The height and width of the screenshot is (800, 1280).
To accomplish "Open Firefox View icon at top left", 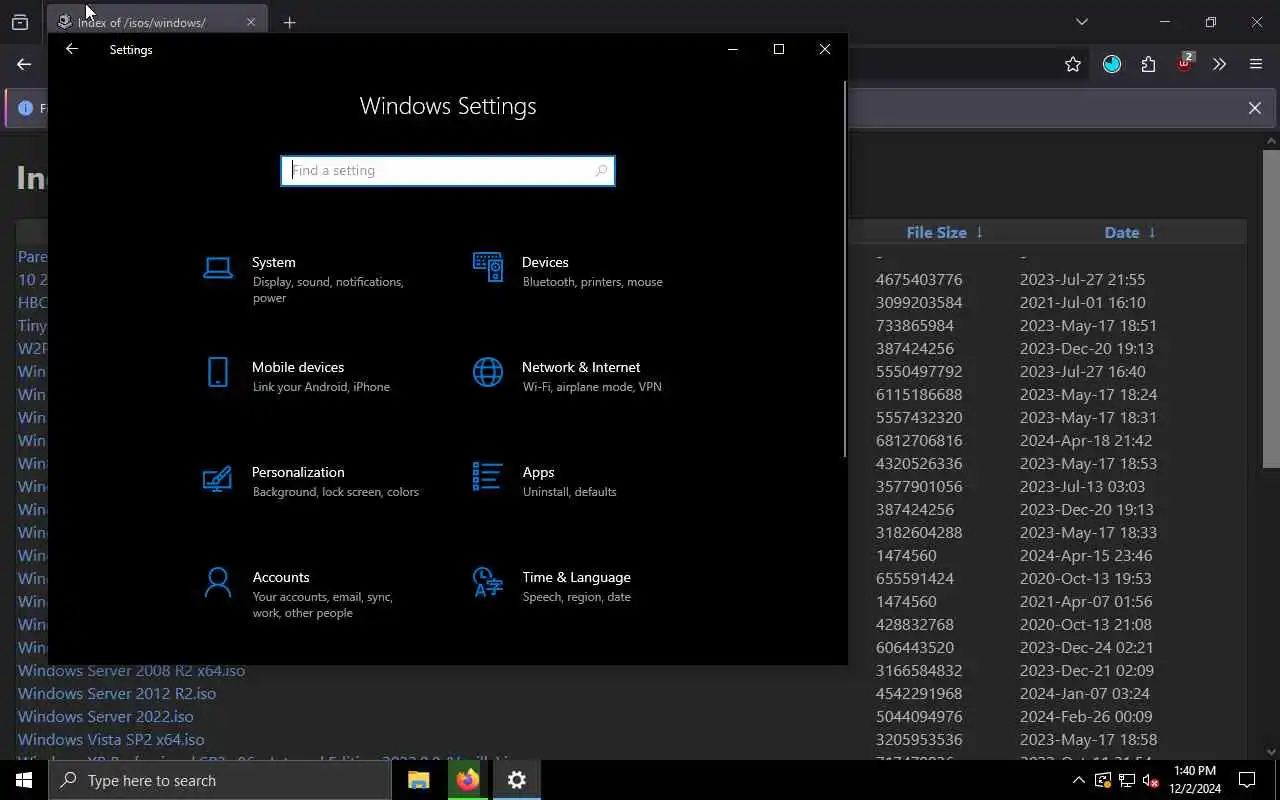I will click(x=20, y=22).
